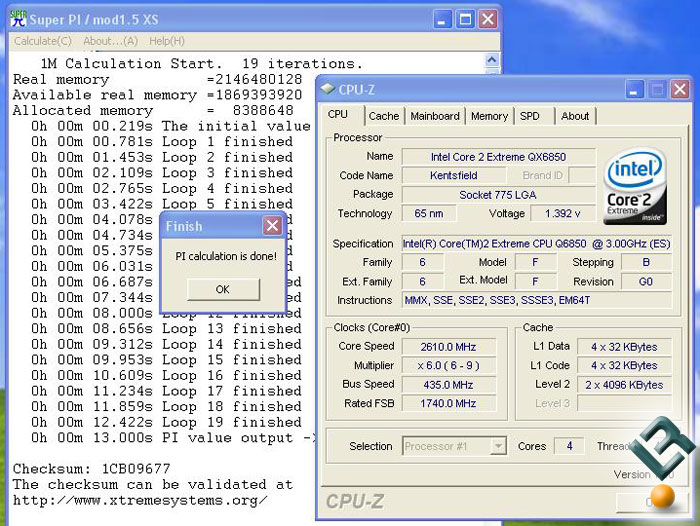Click the Name field Intel Core 2 Extreme QX6850
This screenshot has width=700, height=526.
point(498,157)
